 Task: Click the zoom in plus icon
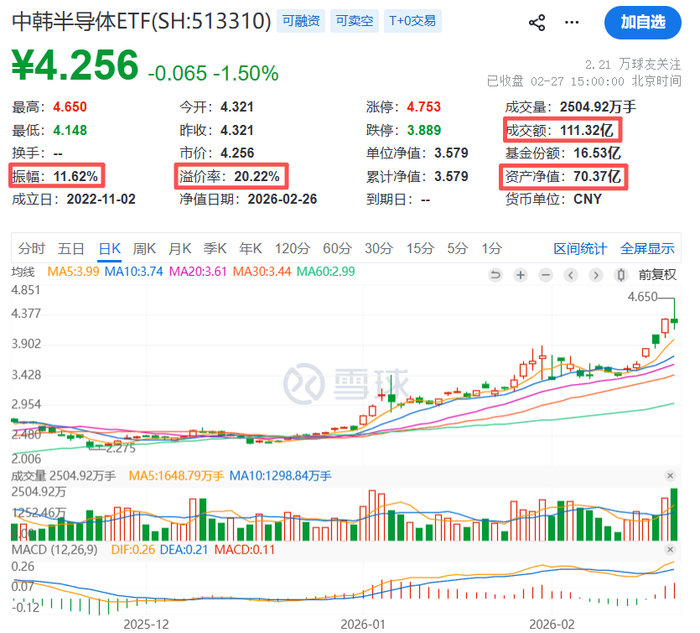coord(520,275)
